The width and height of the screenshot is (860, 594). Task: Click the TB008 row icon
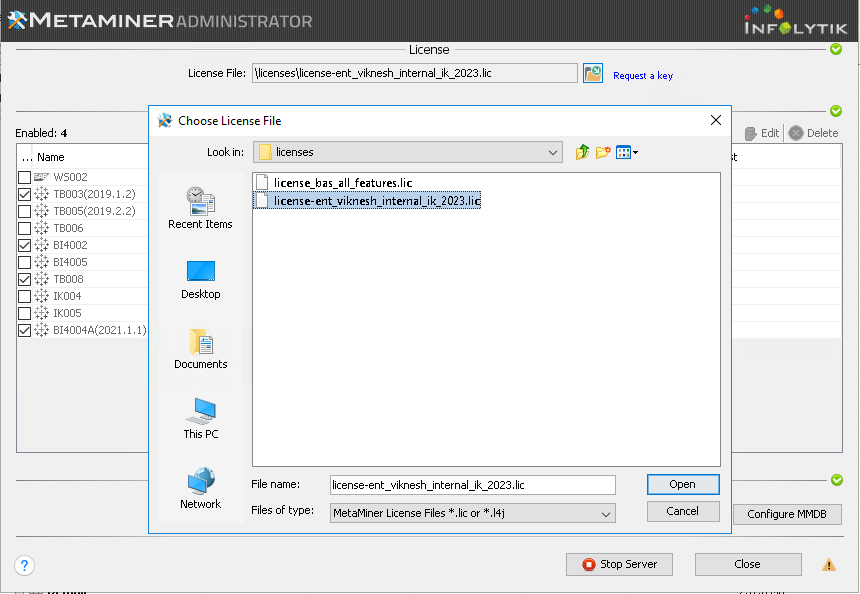(x=41, y=279)
